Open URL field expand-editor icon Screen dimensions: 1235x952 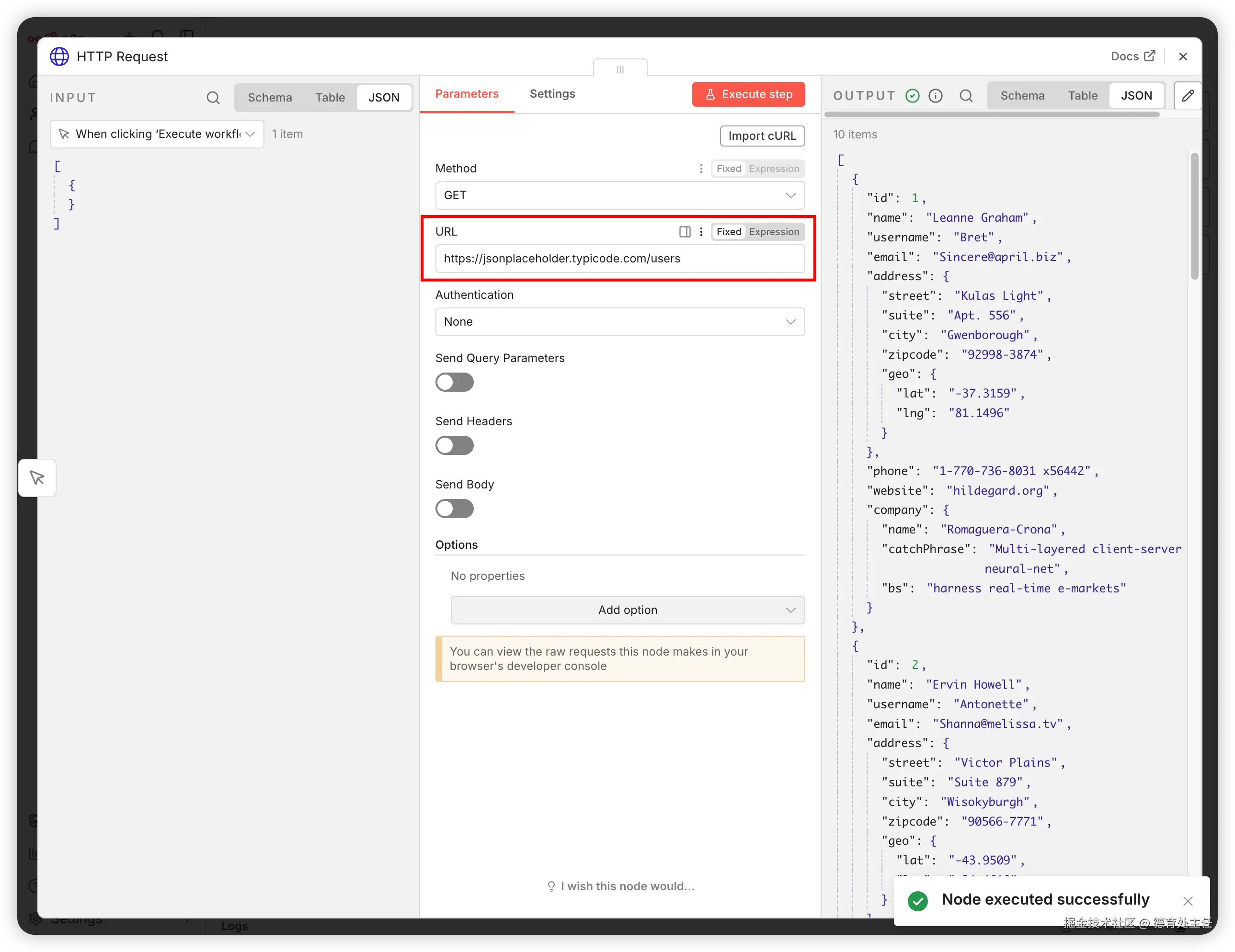point(684,232)
